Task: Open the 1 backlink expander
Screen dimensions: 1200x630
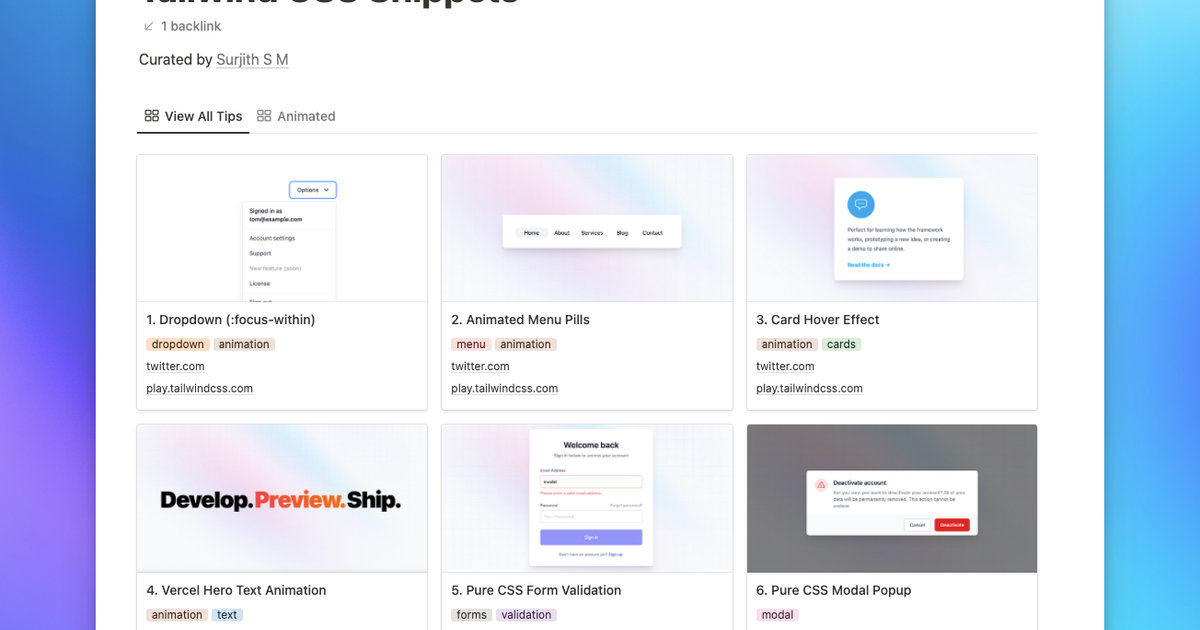Action: click(190, 26)
